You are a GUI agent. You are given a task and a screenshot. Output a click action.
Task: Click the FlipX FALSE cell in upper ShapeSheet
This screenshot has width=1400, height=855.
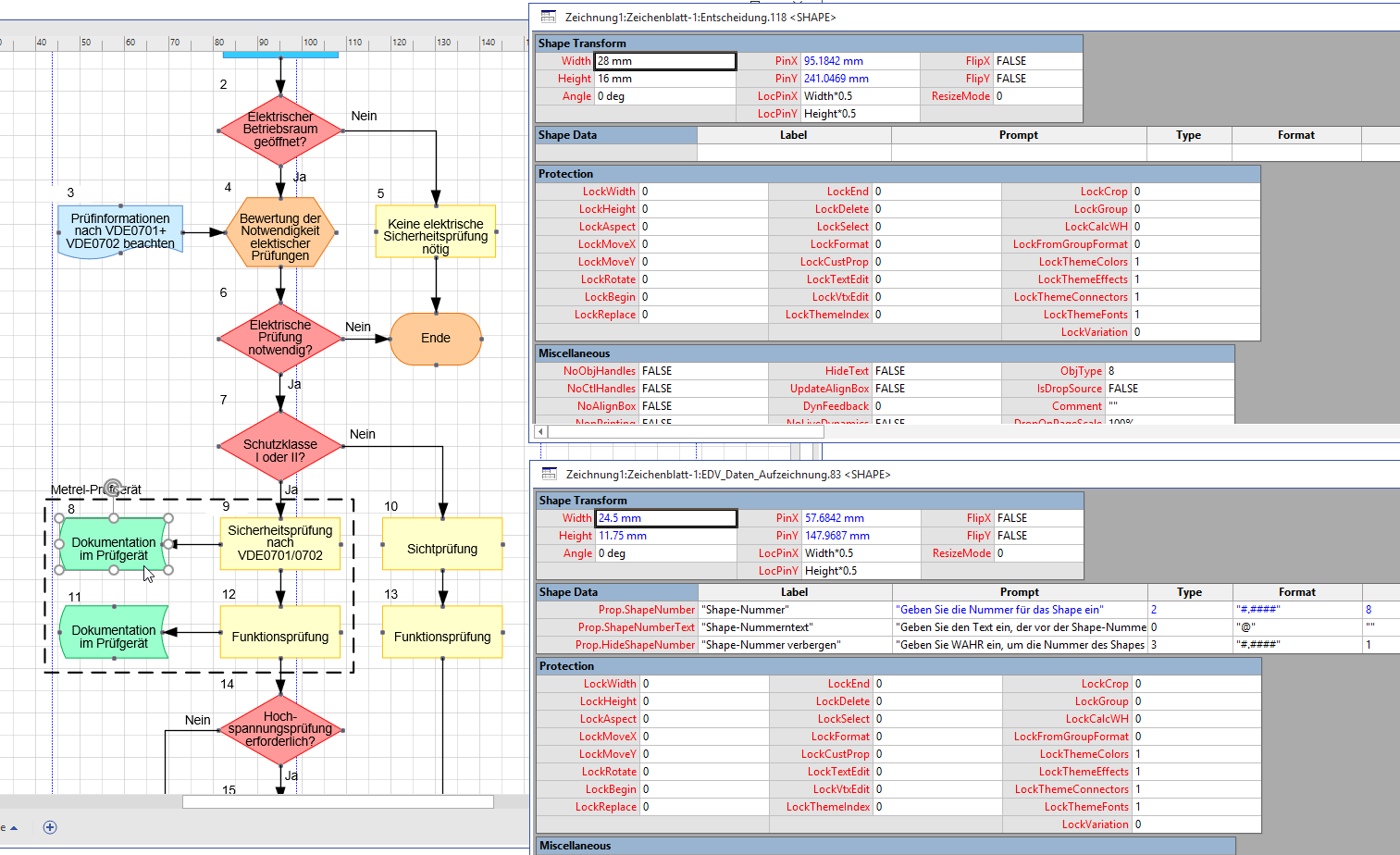[1036, 61]
